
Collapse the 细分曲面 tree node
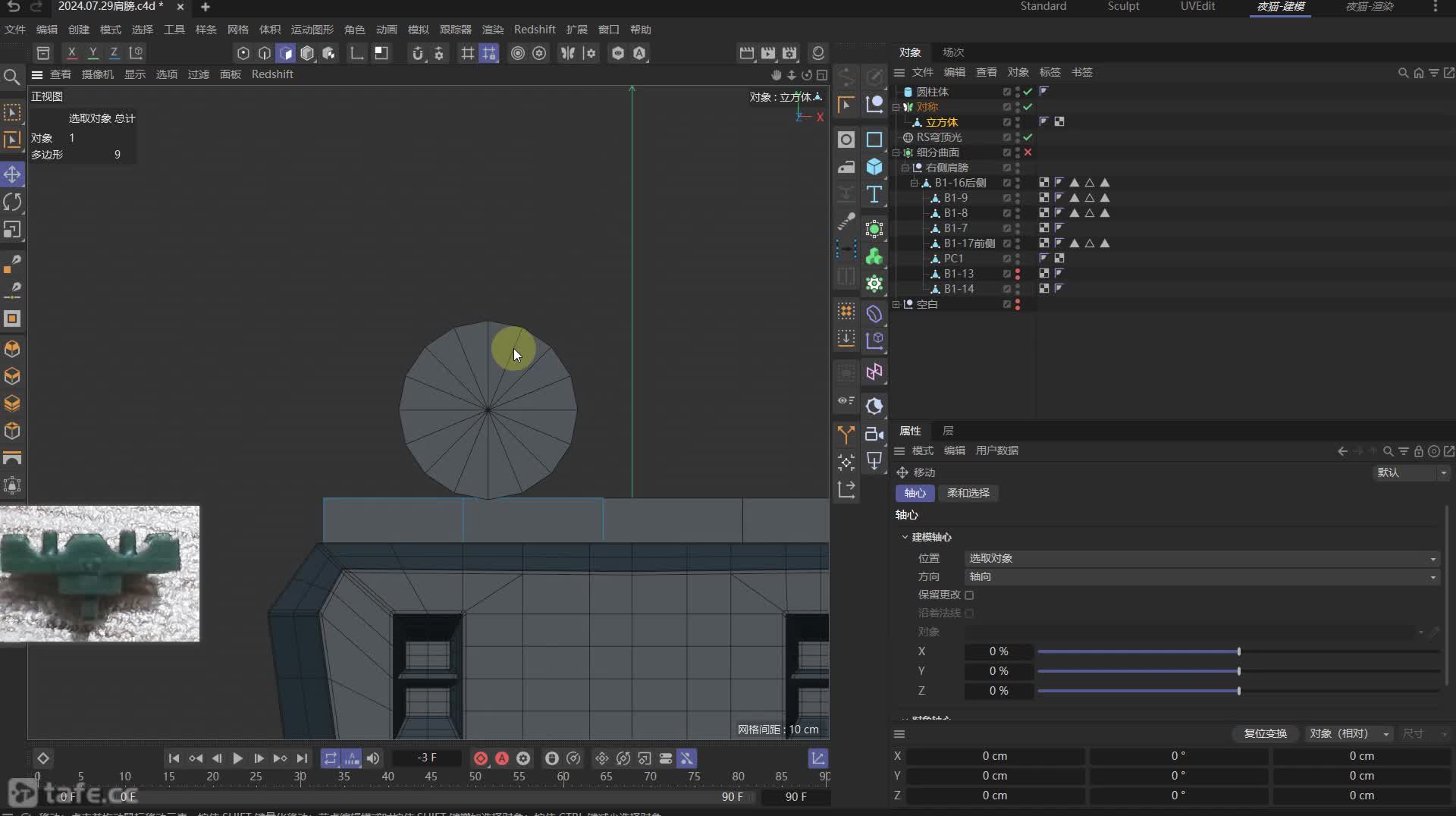[896, 152]
